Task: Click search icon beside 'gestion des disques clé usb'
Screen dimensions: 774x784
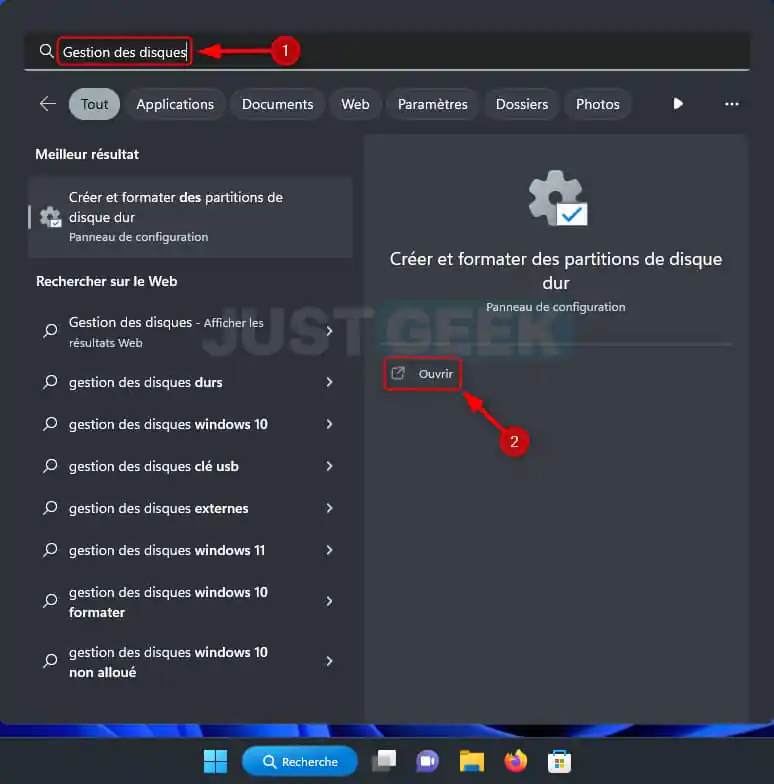Action: (x=50, y=466)
